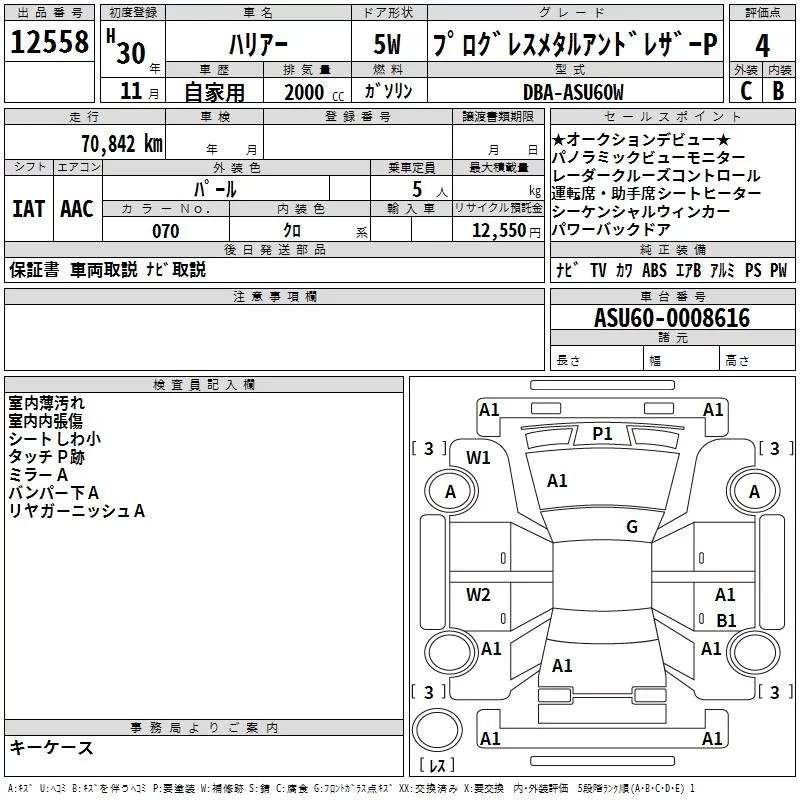Select the shift type IAT

28,209
